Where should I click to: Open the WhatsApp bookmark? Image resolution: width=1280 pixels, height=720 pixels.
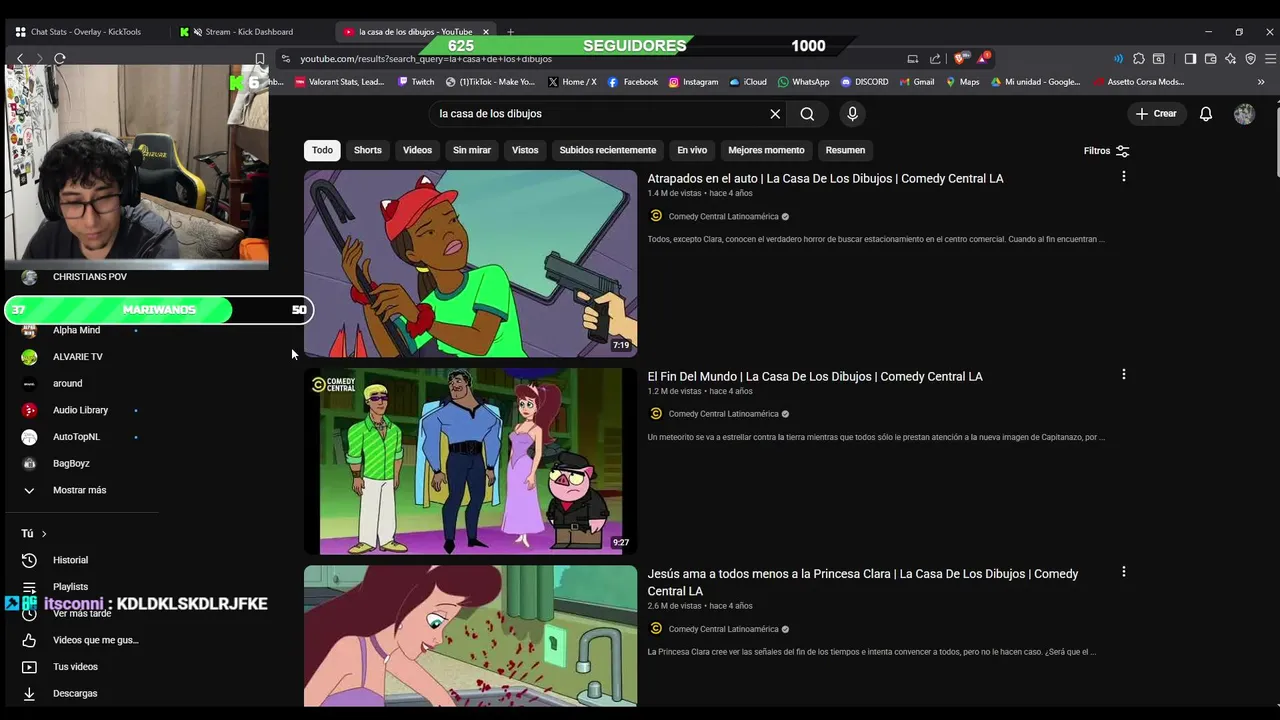tap(803, 82)
